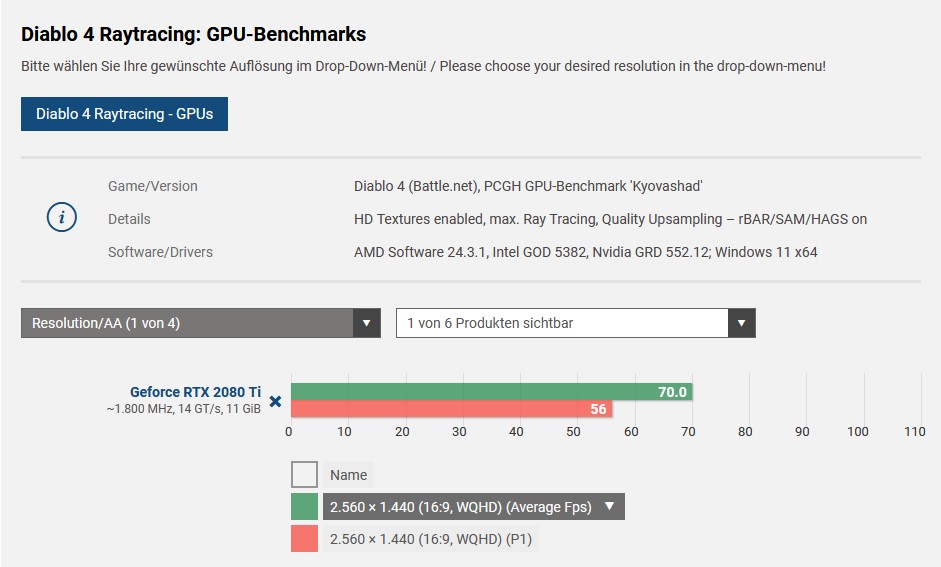Click the Software/Drivers info label
The image size is (941, 567).
coord(160,252)
